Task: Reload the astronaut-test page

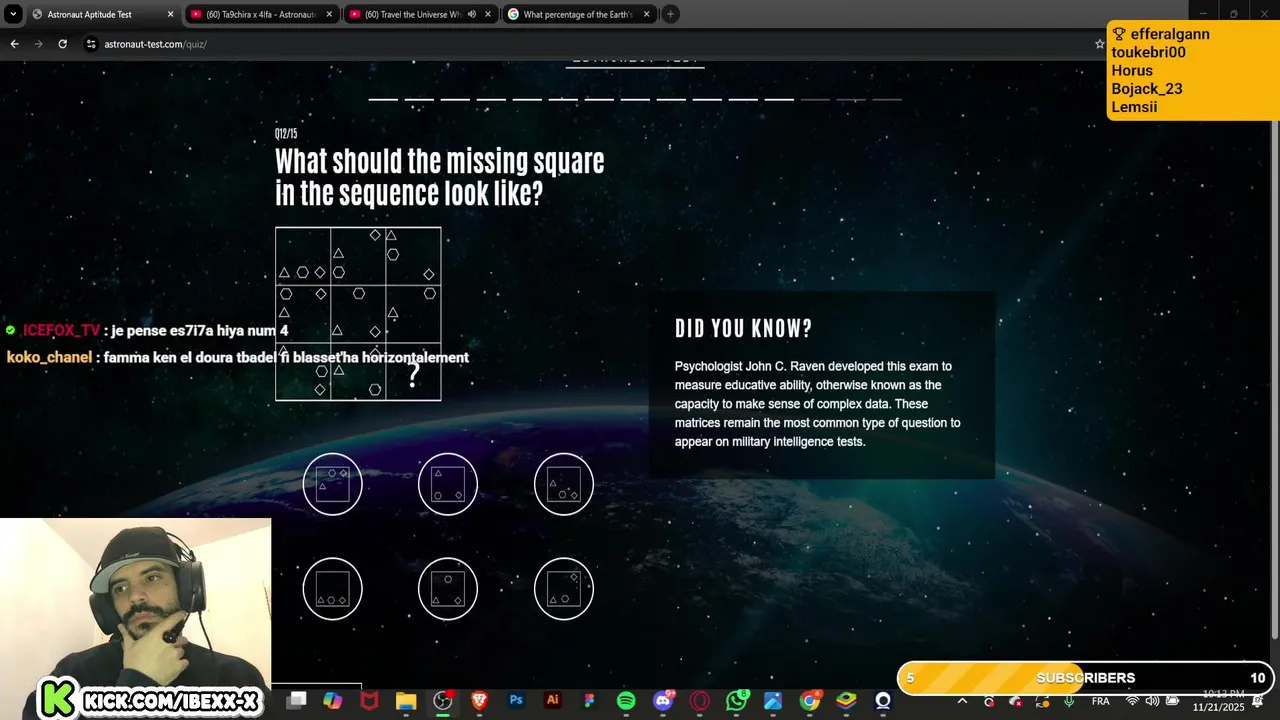Action: pos(62,44)
